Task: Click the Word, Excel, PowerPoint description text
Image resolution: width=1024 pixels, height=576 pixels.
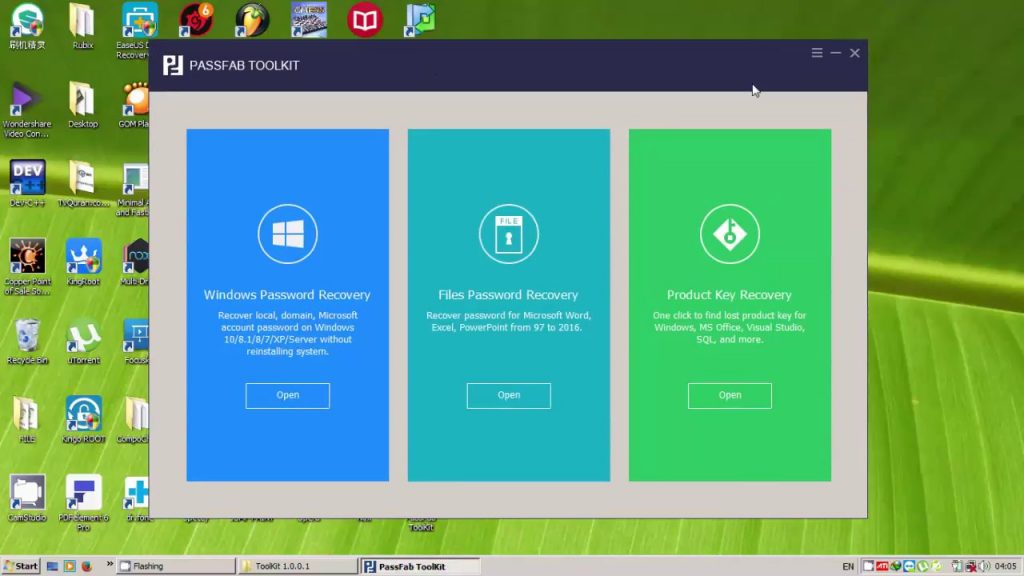Action: [x=509, y=321]
